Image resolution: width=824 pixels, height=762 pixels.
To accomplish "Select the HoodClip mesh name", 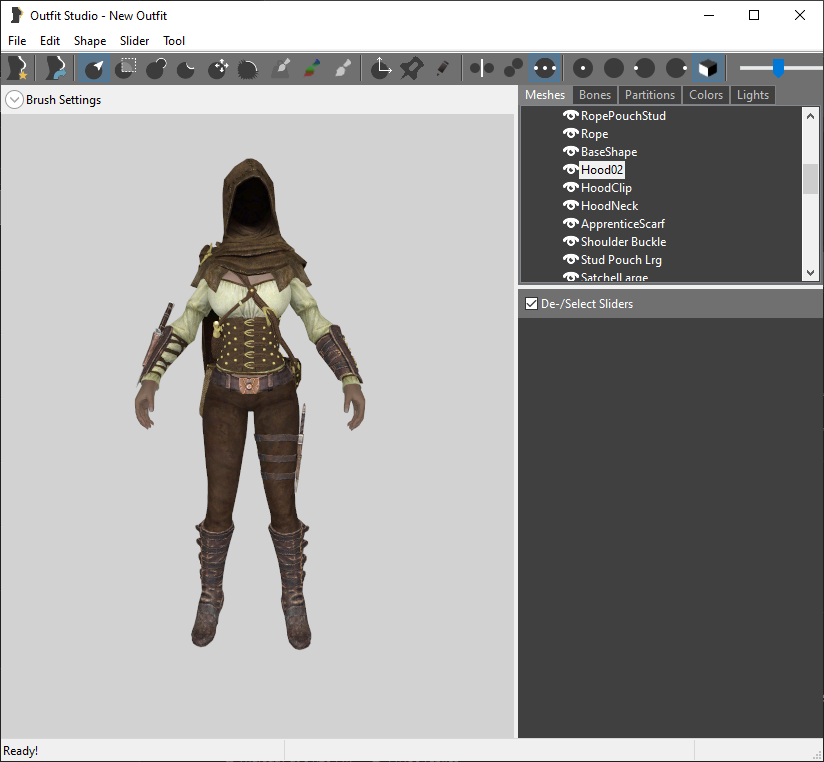I will pyautogui.click(x=606, y=188).
